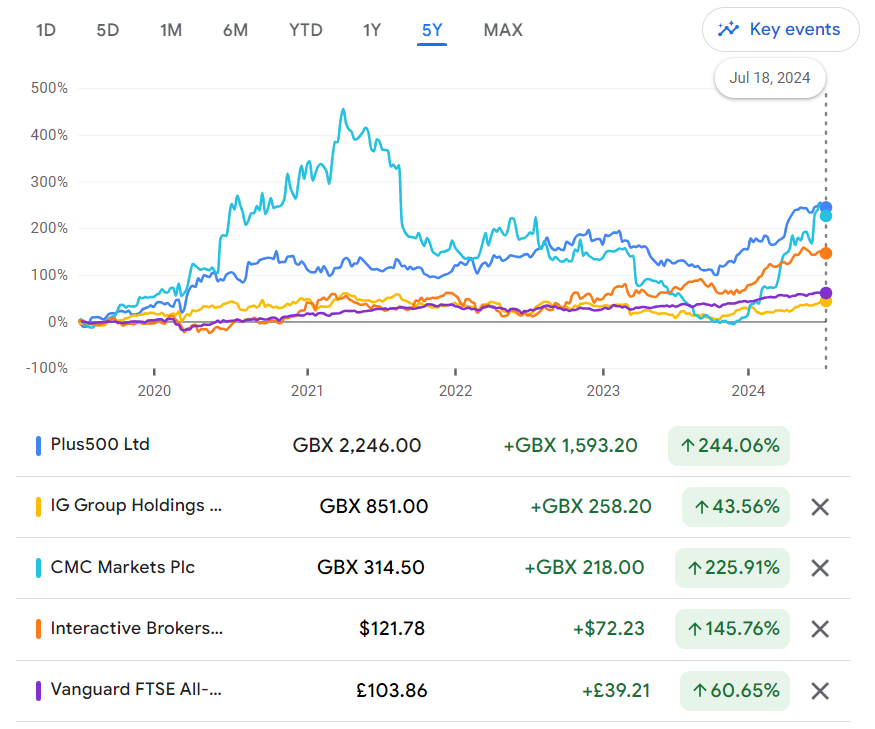
Task: Remove Interactive Brokers from comparison
Action: (820, 629)
